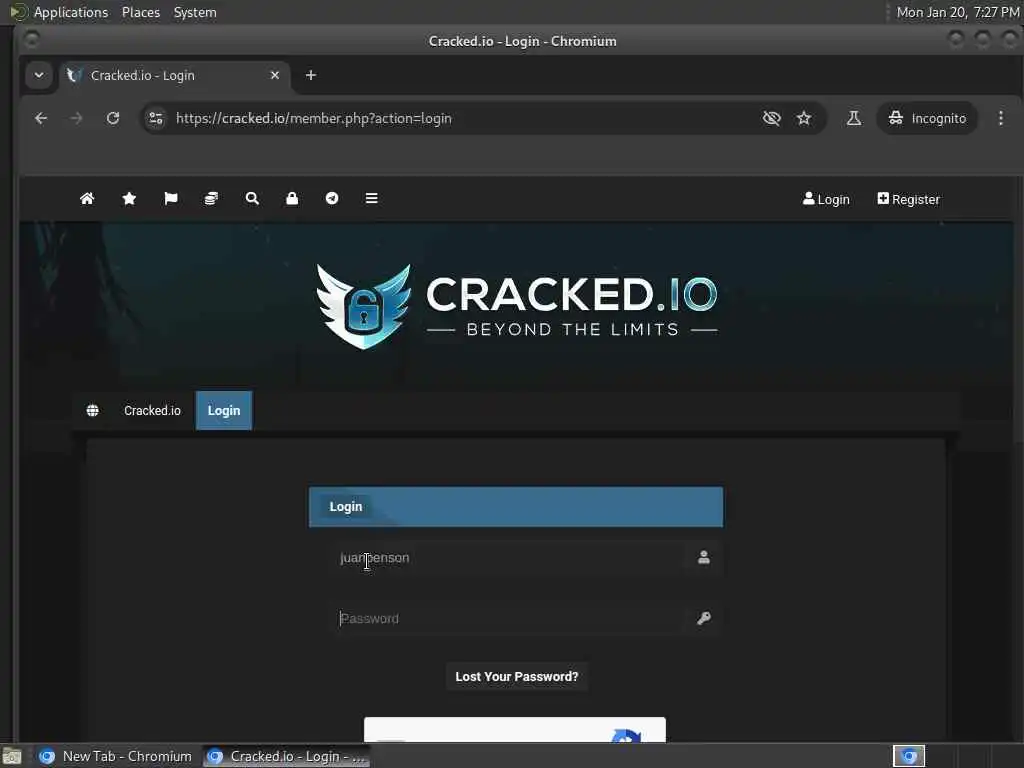Reload the page with refresh icon
The image size is (1024, 768).
pyautogui.click(x=113, y=118)
